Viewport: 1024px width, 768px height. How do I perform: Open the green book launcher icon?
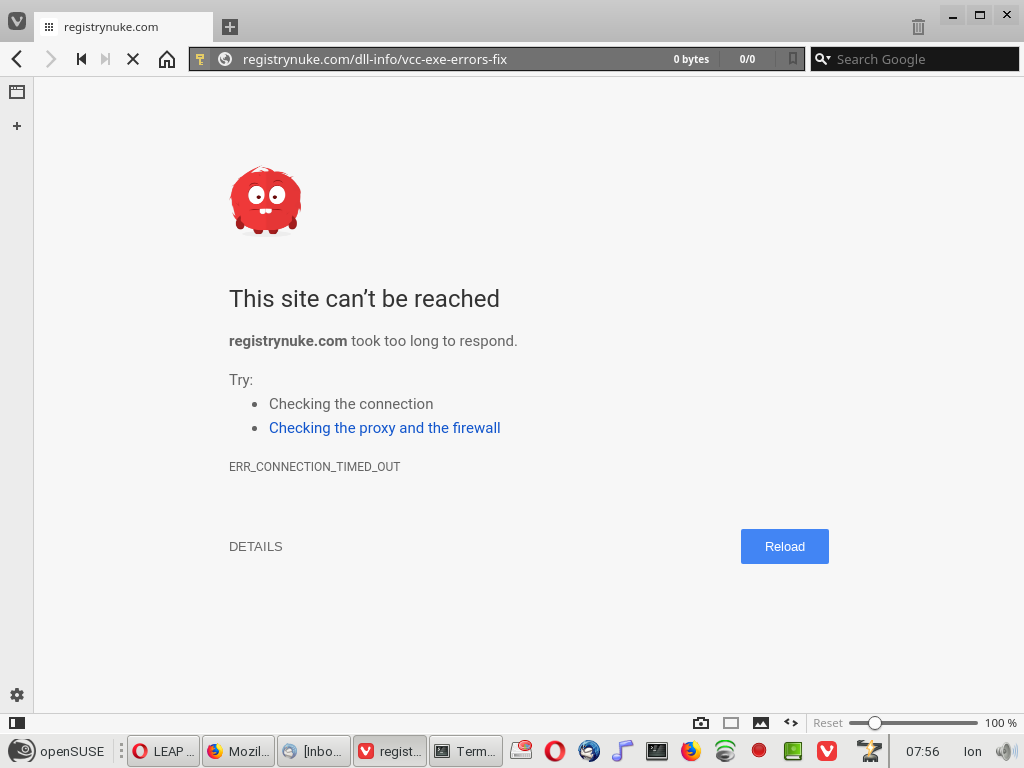[792, 751]
